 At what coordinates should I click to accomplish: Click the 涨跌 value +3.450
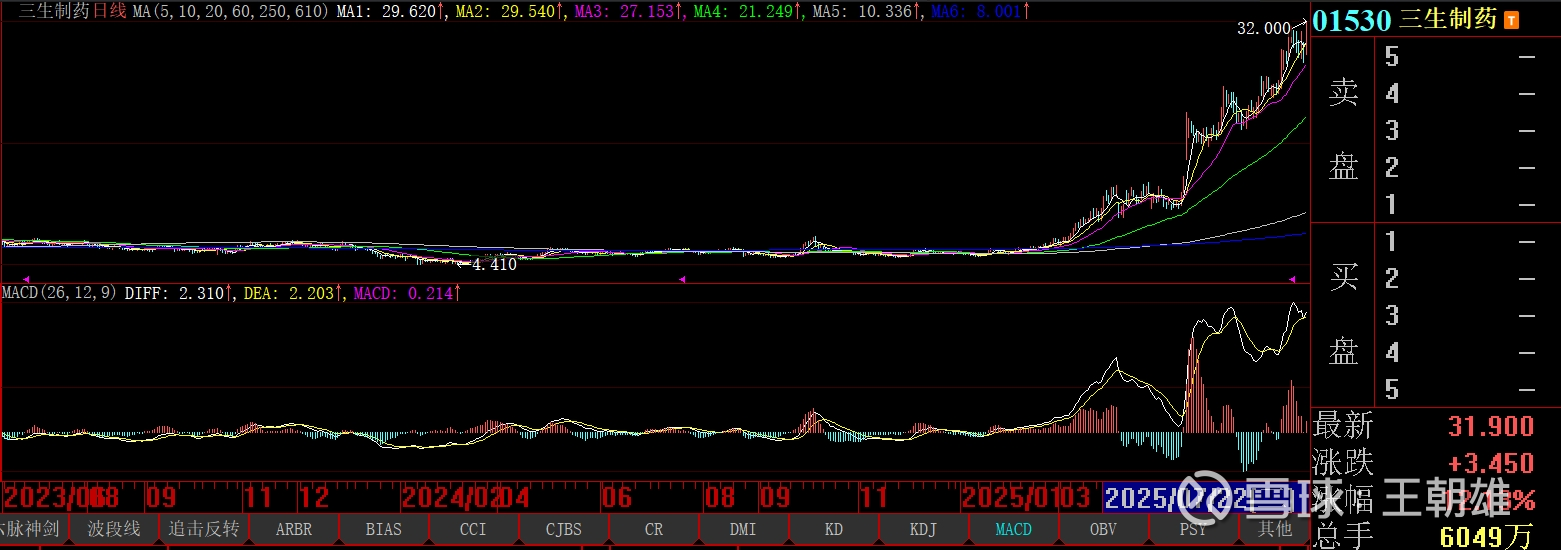pyautogui.click(x=1491, y=463)
